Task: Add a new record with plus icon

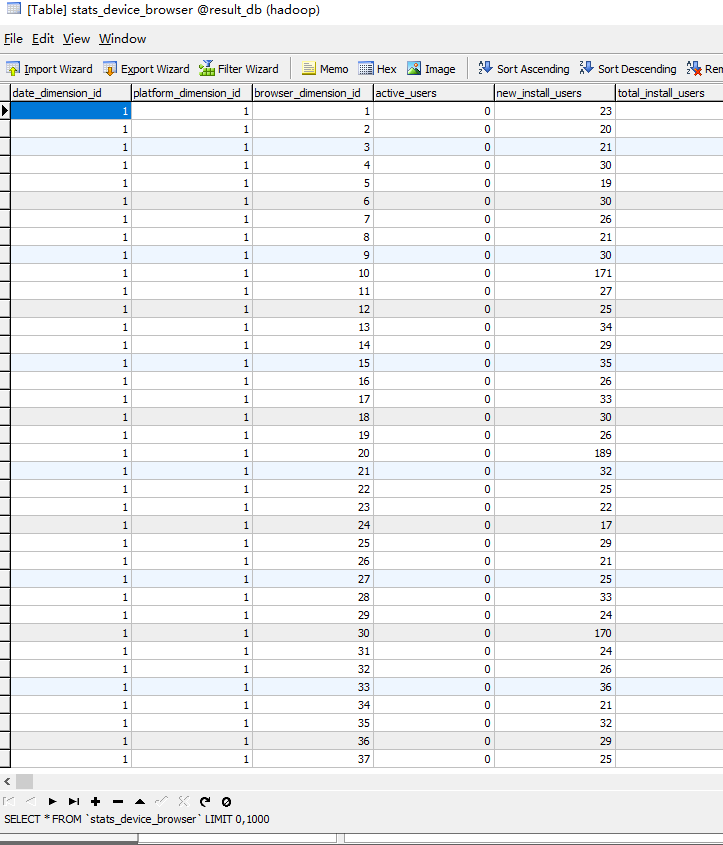Action: [96, 801]
